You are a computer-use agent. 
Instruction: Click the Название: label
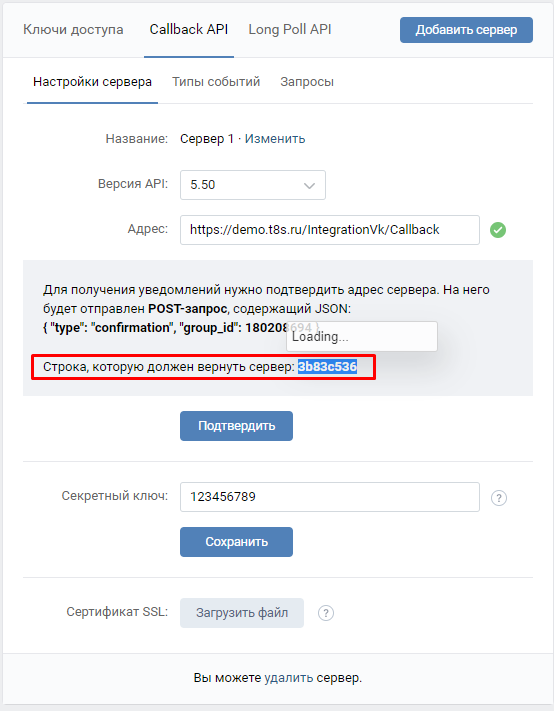pos(136,139)
